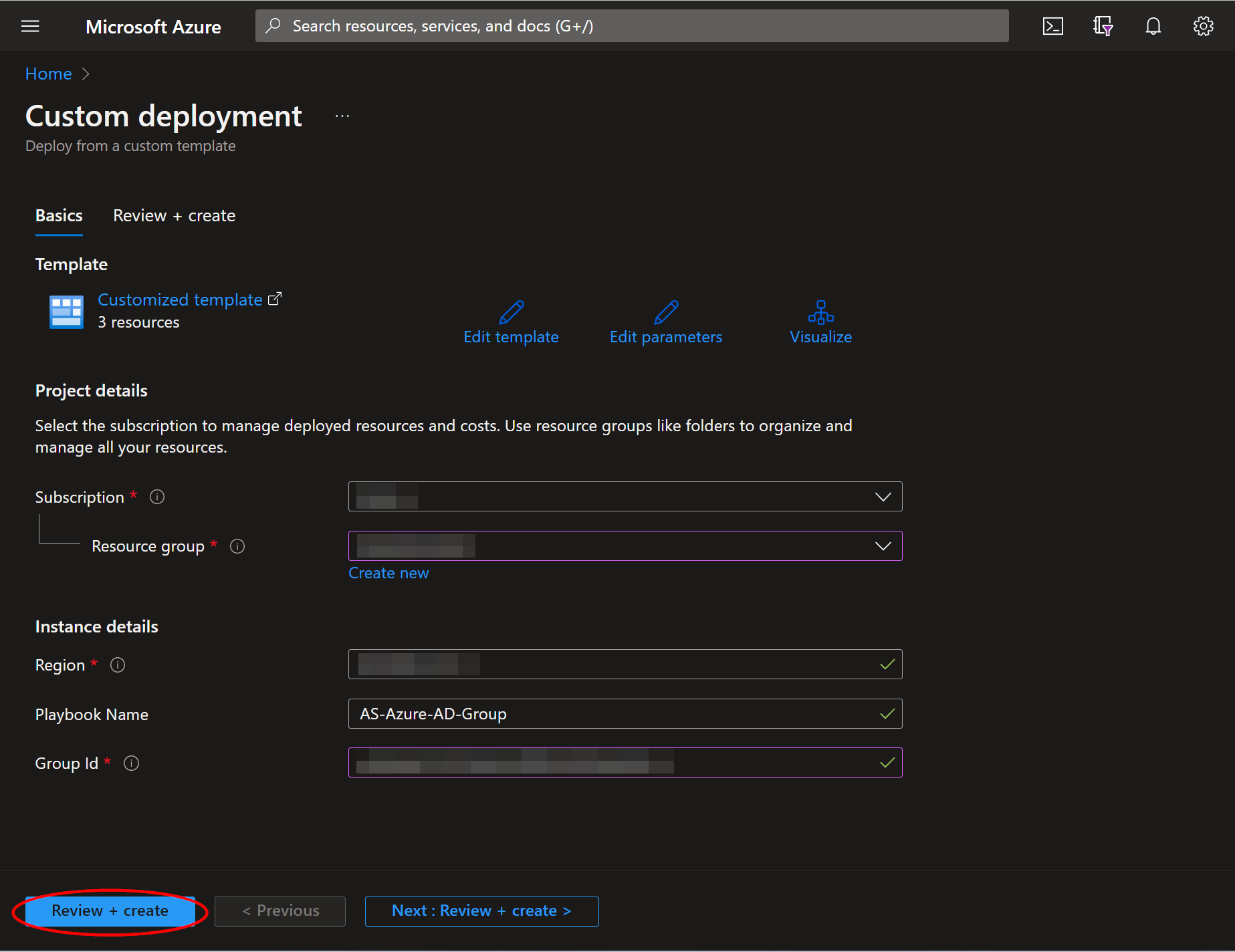Show the Subscription info tooltip icon
The width and height of the screenshot is (1235, 952).
pos(157,497)
